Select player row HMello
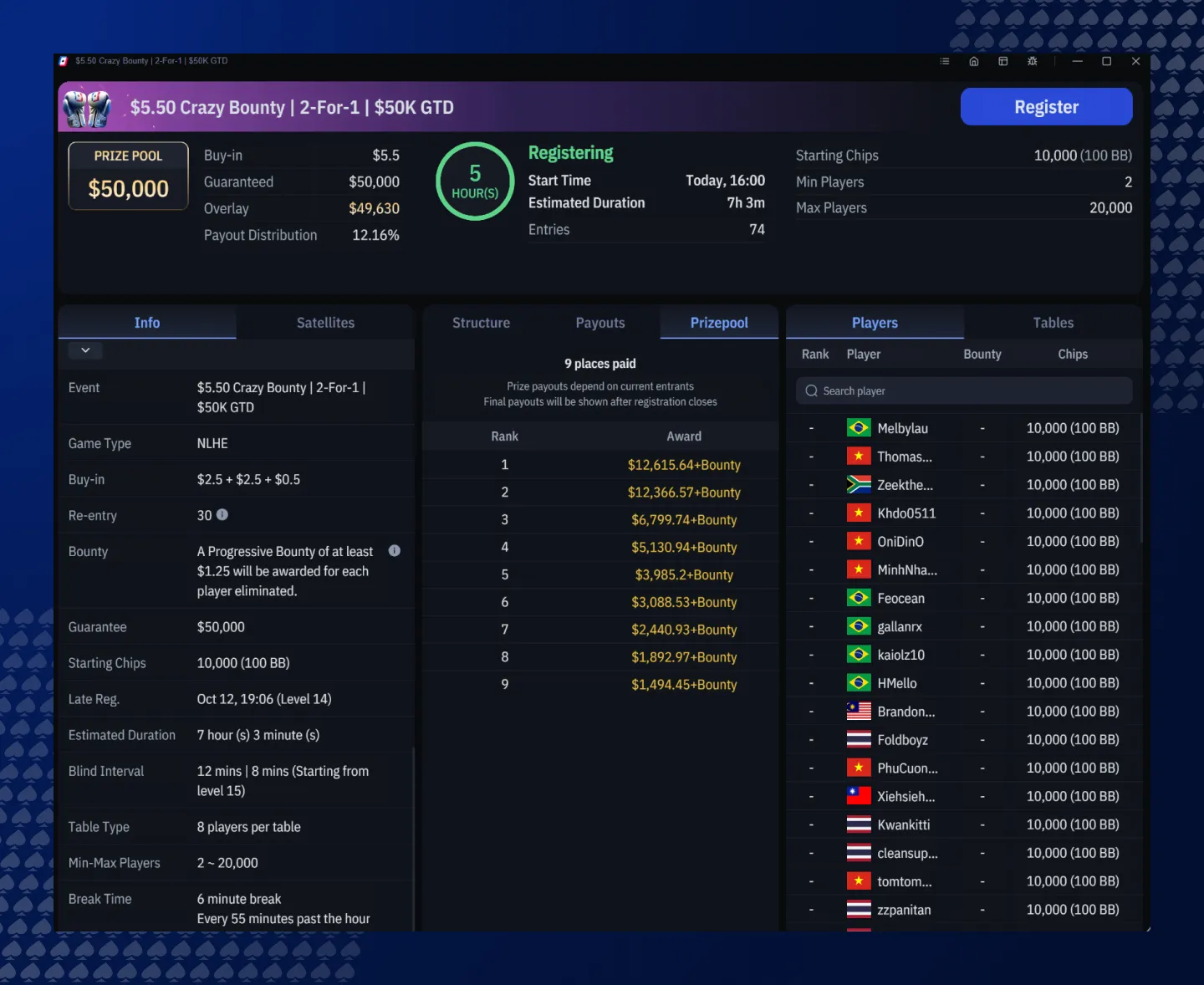Screen dimensions: 1204x985 (x=964, y=683)
